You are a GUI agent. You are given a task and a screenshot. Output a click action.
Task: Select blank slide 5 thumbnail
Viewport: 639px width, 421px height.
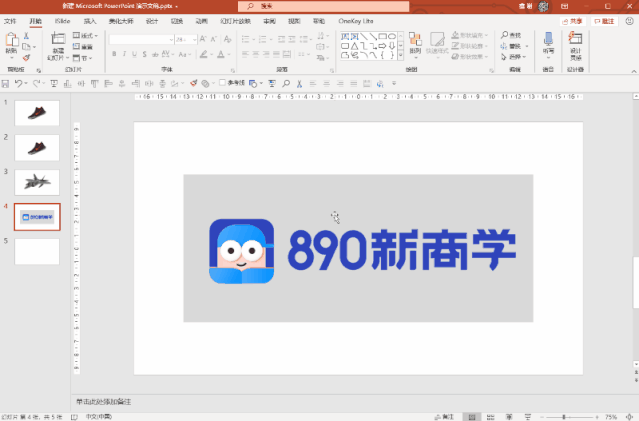pyautogui.click(x=37, y=251)
